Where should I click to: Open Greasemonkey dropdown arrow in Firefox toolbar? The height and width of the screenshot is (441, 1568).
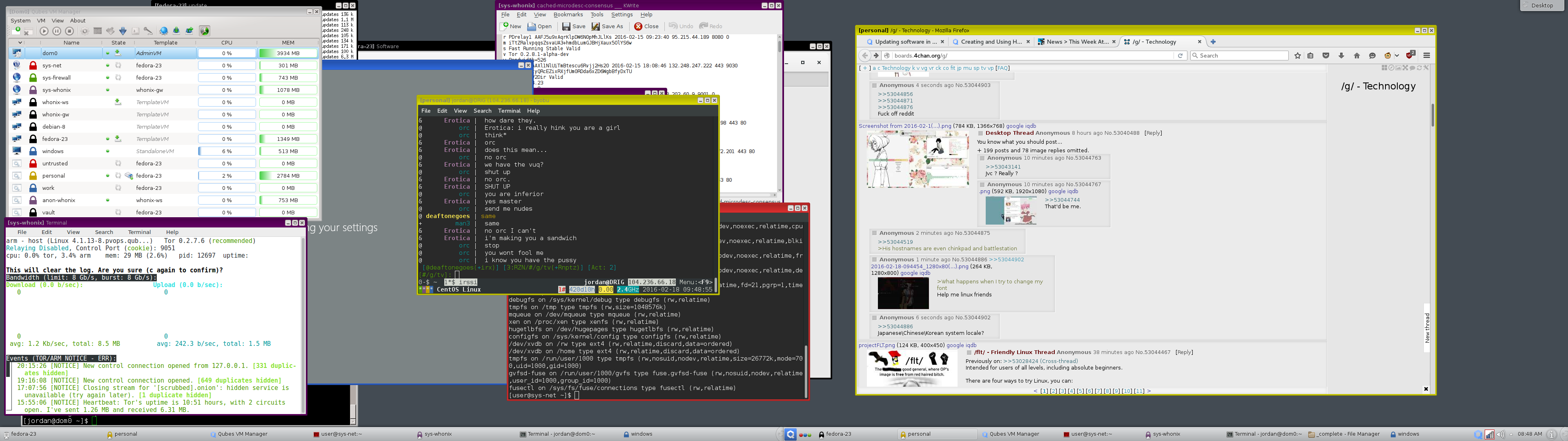1397,56
